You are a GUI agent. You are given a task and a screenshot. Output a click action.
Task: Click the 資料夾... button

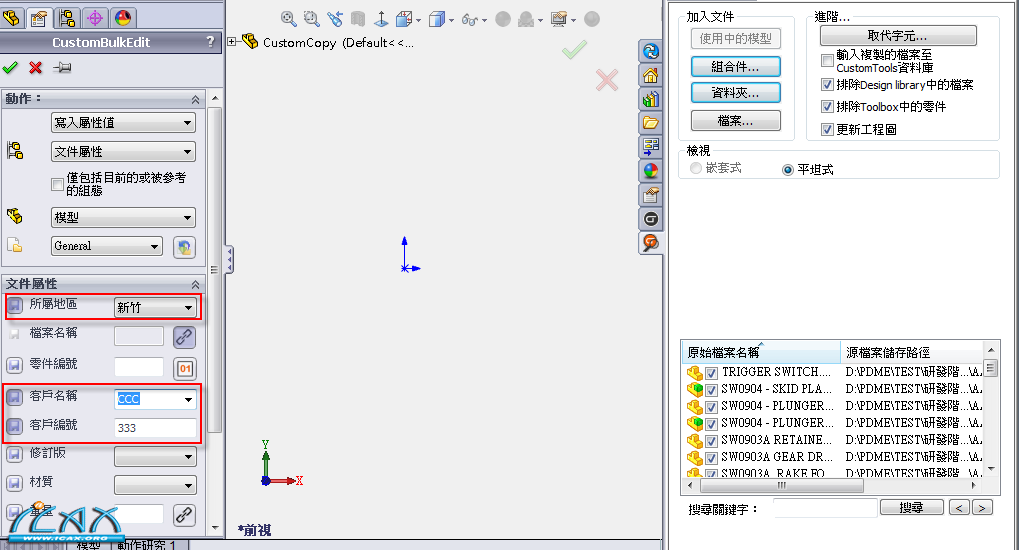[x=736, y=92]
